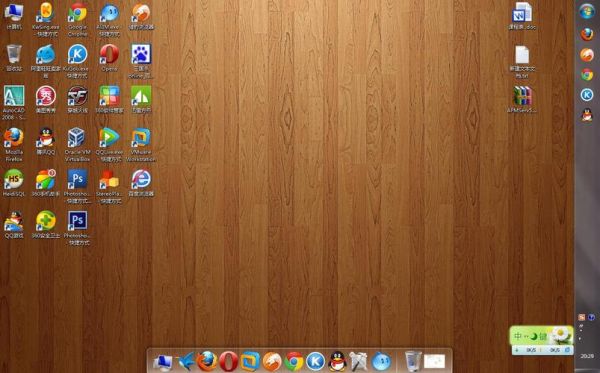The height and width of the screenshot is (373, 600).
Task: Launch Opera from the bottom dock
Action: [x=228, y=361]
